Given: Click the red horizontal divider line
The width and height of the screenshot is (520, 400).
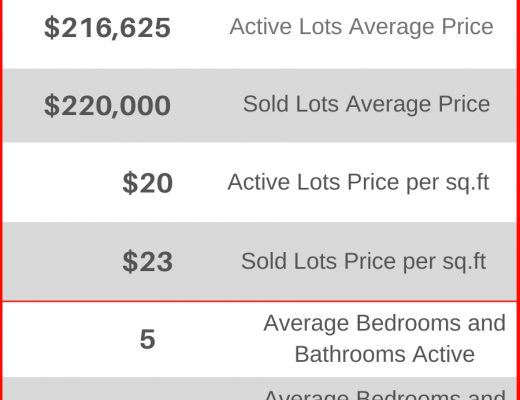Looking at the screenshot, I should click(x=260, y=301).
